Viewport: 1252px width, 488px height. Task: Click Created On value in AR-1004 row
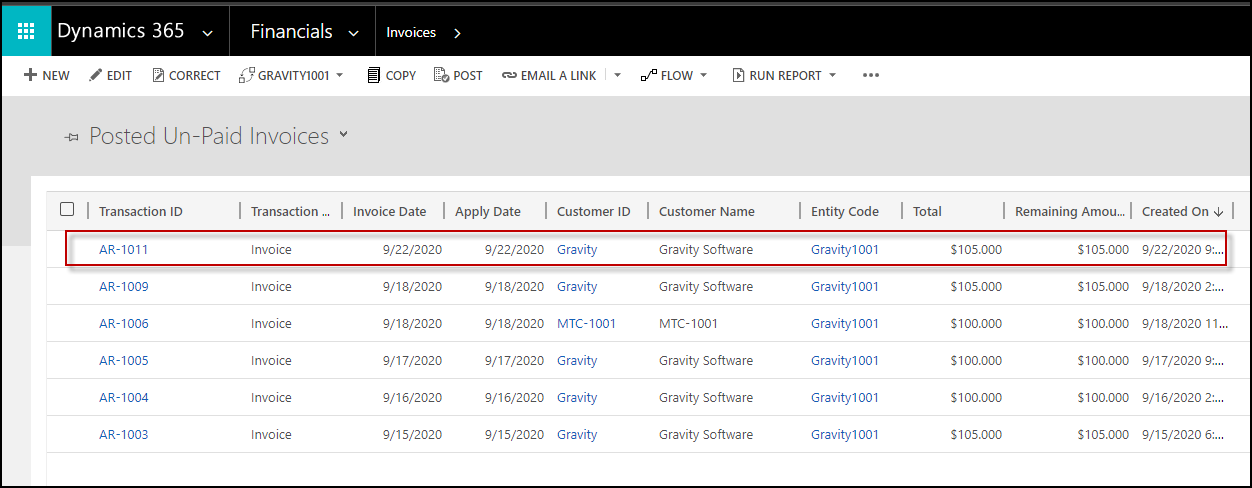[1183, 397]
